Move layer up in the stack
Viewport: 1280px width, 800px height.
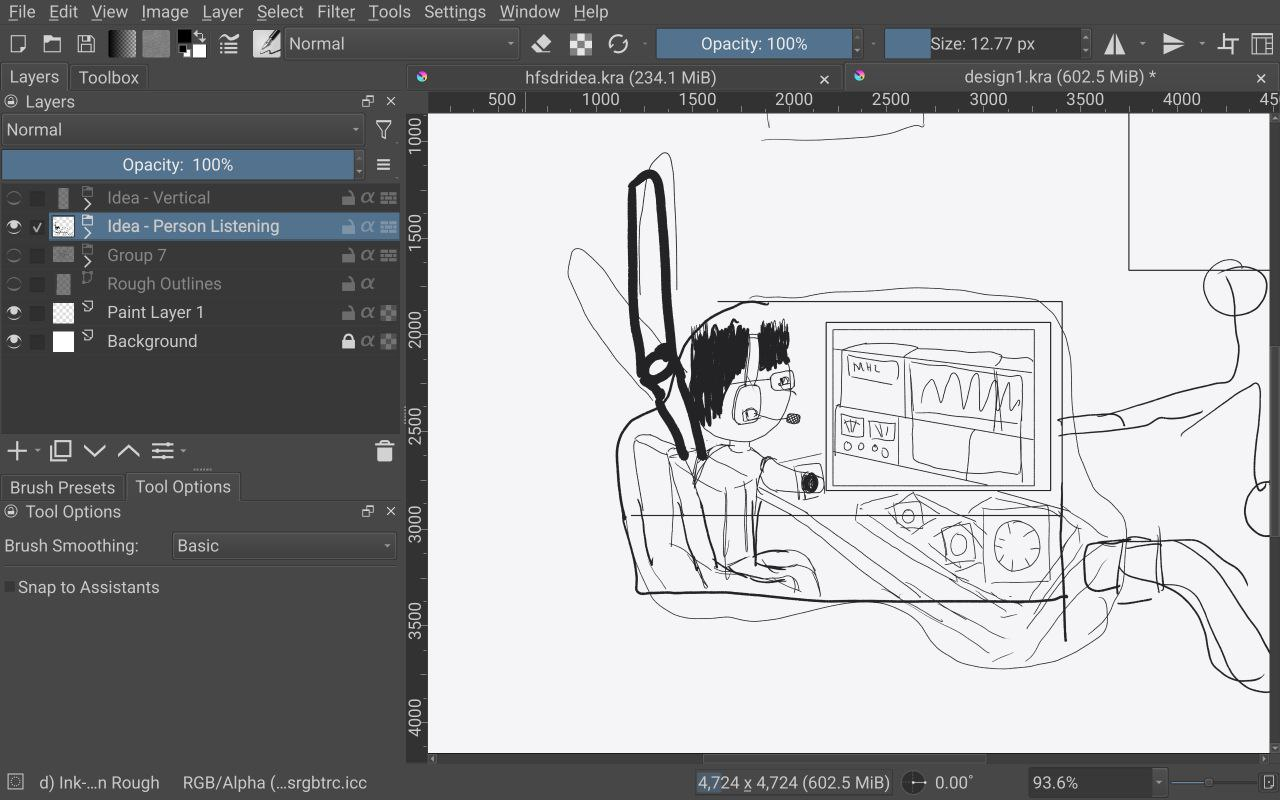[129, 451]
